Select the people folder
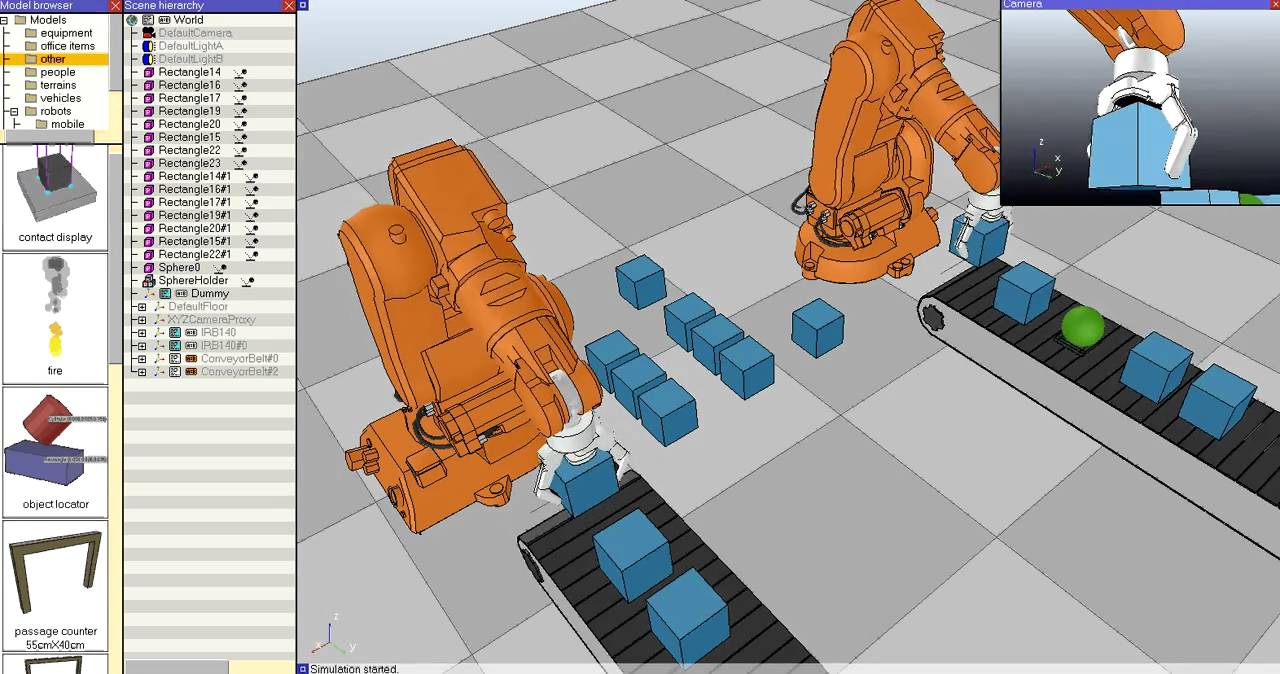 click(58, 72)
